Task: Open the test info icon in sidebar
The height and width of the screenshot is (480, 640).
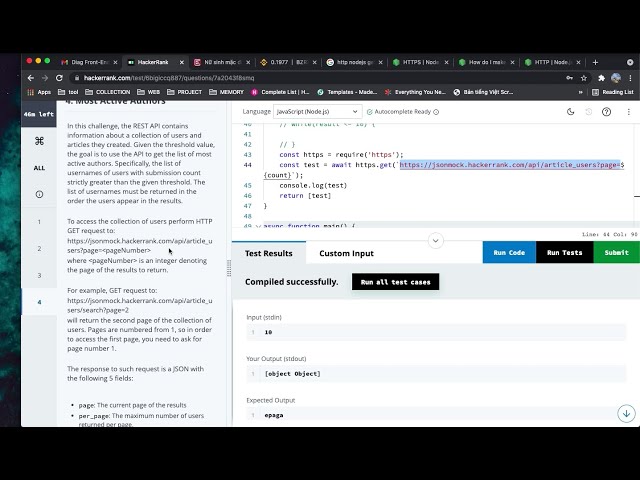Action: (x=39, y=194)
